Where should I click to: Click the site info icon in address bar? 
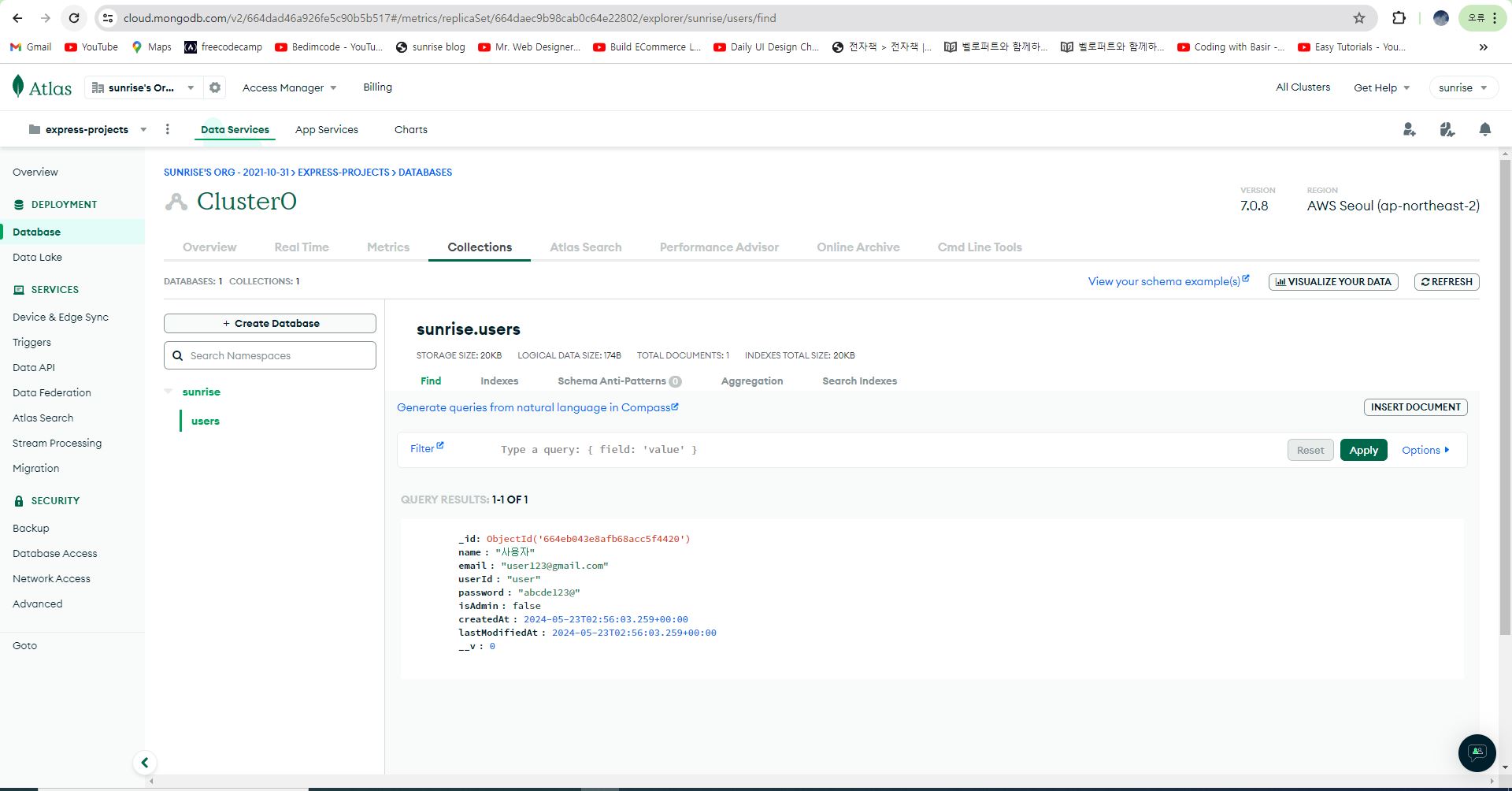(x=109, y=18)
